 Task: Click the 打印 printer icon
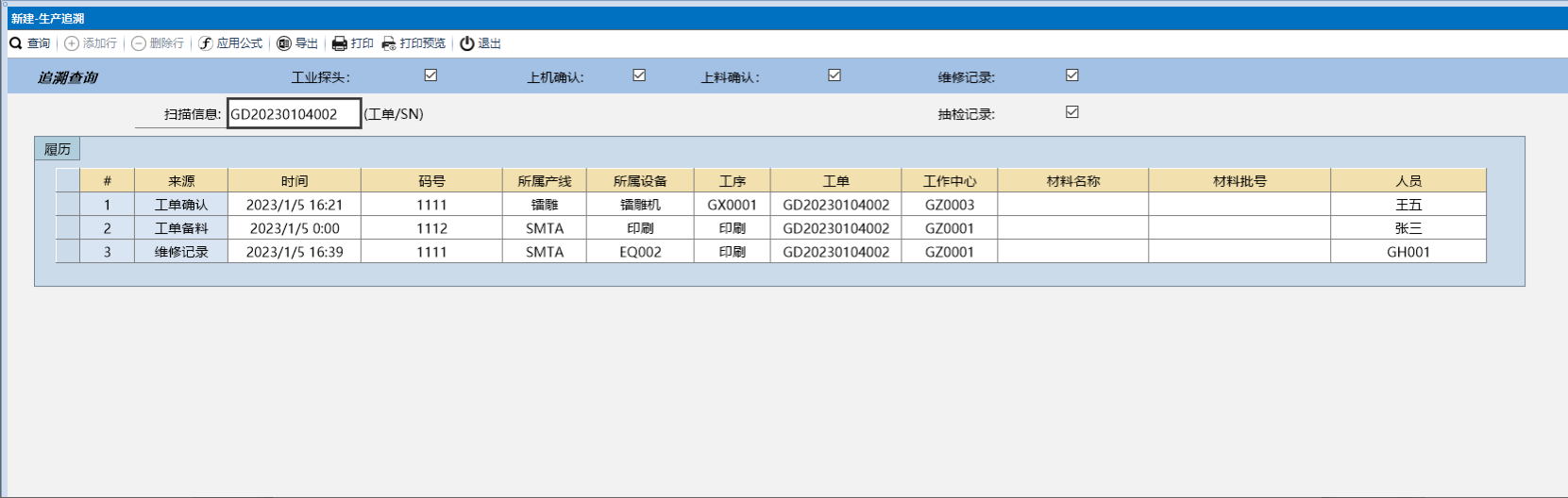(340, 43)
